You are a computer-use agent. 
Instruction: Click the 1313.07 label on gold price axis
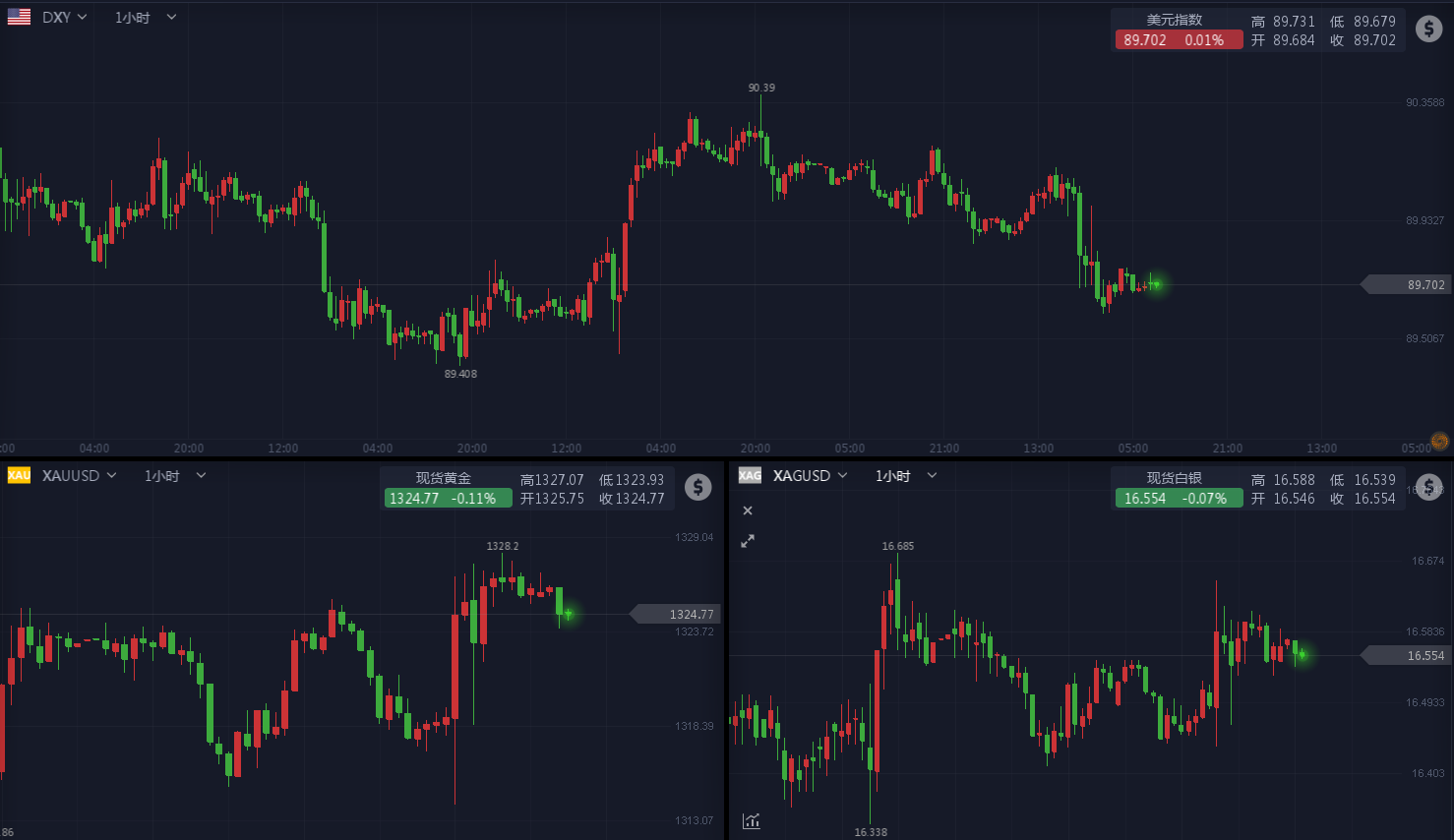click(695, 820)
